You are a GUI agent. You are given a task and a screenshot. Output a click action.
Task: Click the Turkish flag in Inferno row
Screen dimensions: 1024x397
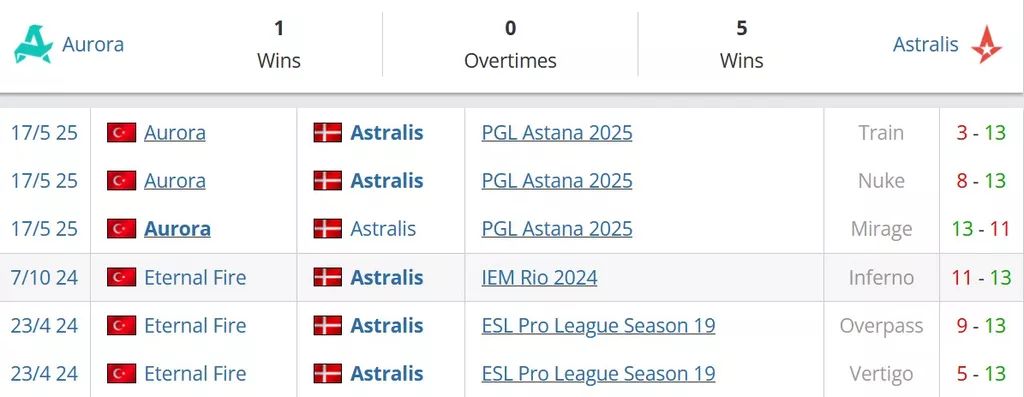[121, 278]
